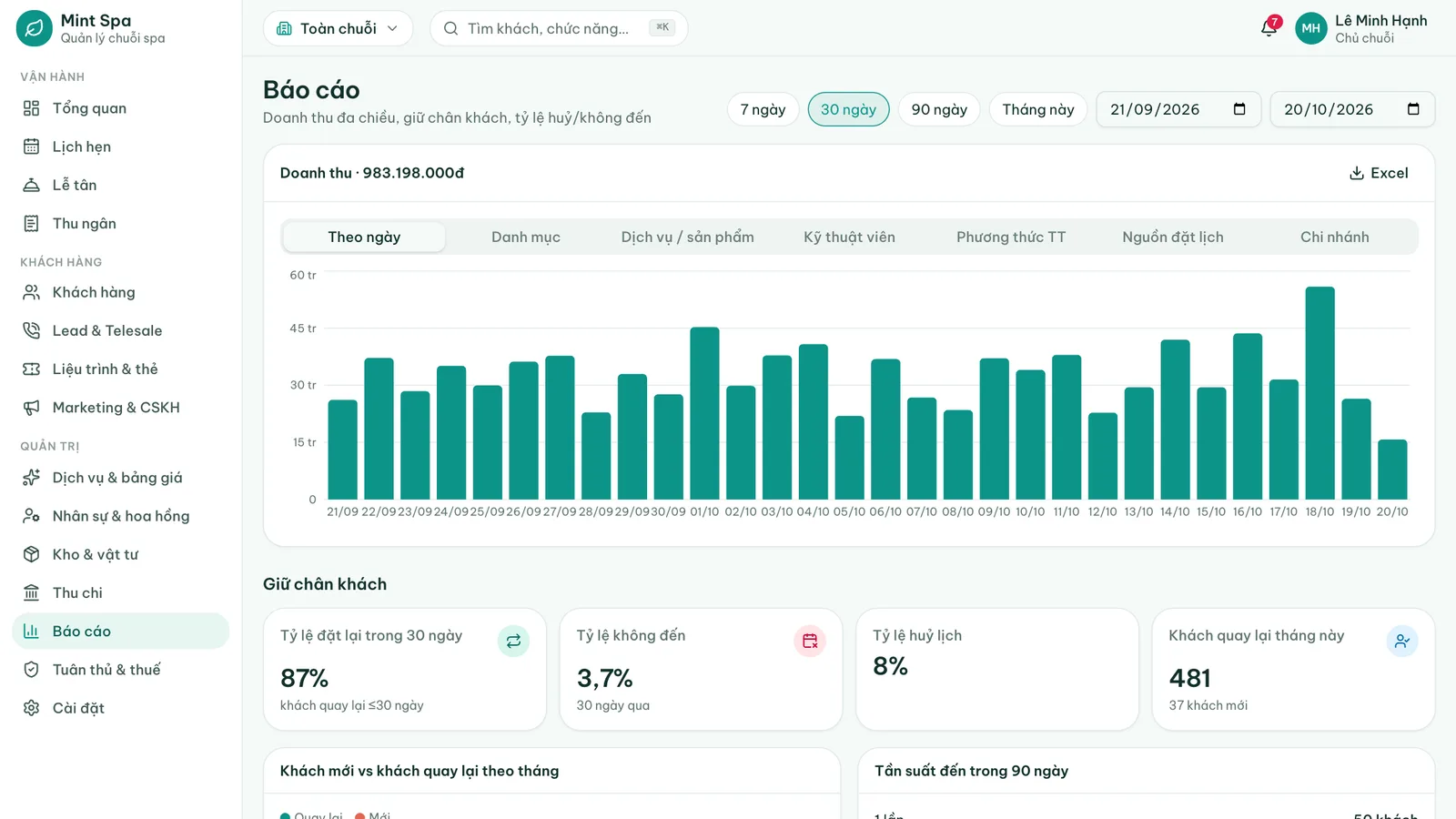Switch to the Danh mục tab
Screen dimensions: 1456x819
(526, 237)
